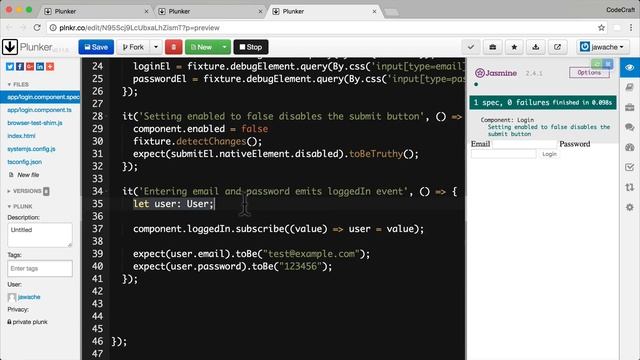Screen dimensions: 640x360
Task: Open the packages briefcase icon in right sidebar
Action: coord(629,107)
